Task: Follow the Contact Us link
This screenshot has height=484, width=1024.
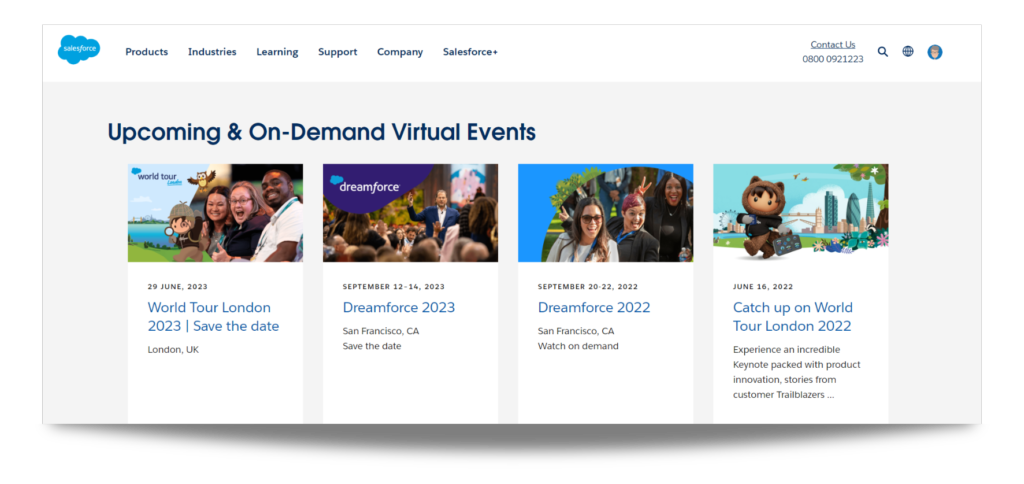Action: tap(833, 44)
